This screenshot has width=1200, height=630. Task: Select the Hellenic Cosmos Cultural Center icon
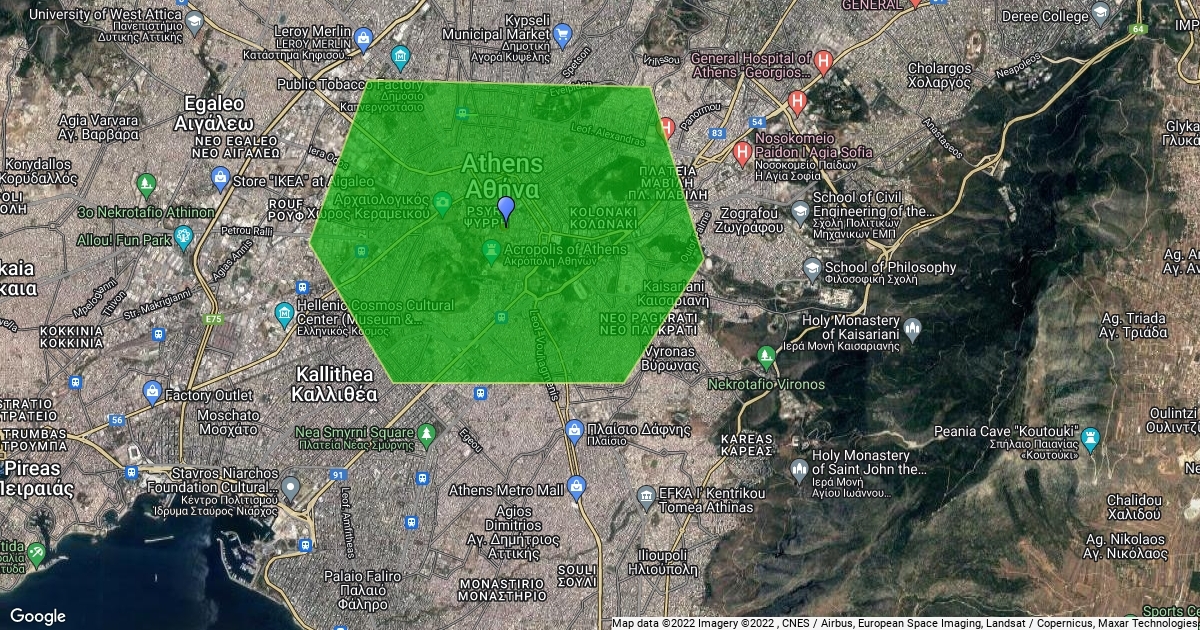coord(284,313)
